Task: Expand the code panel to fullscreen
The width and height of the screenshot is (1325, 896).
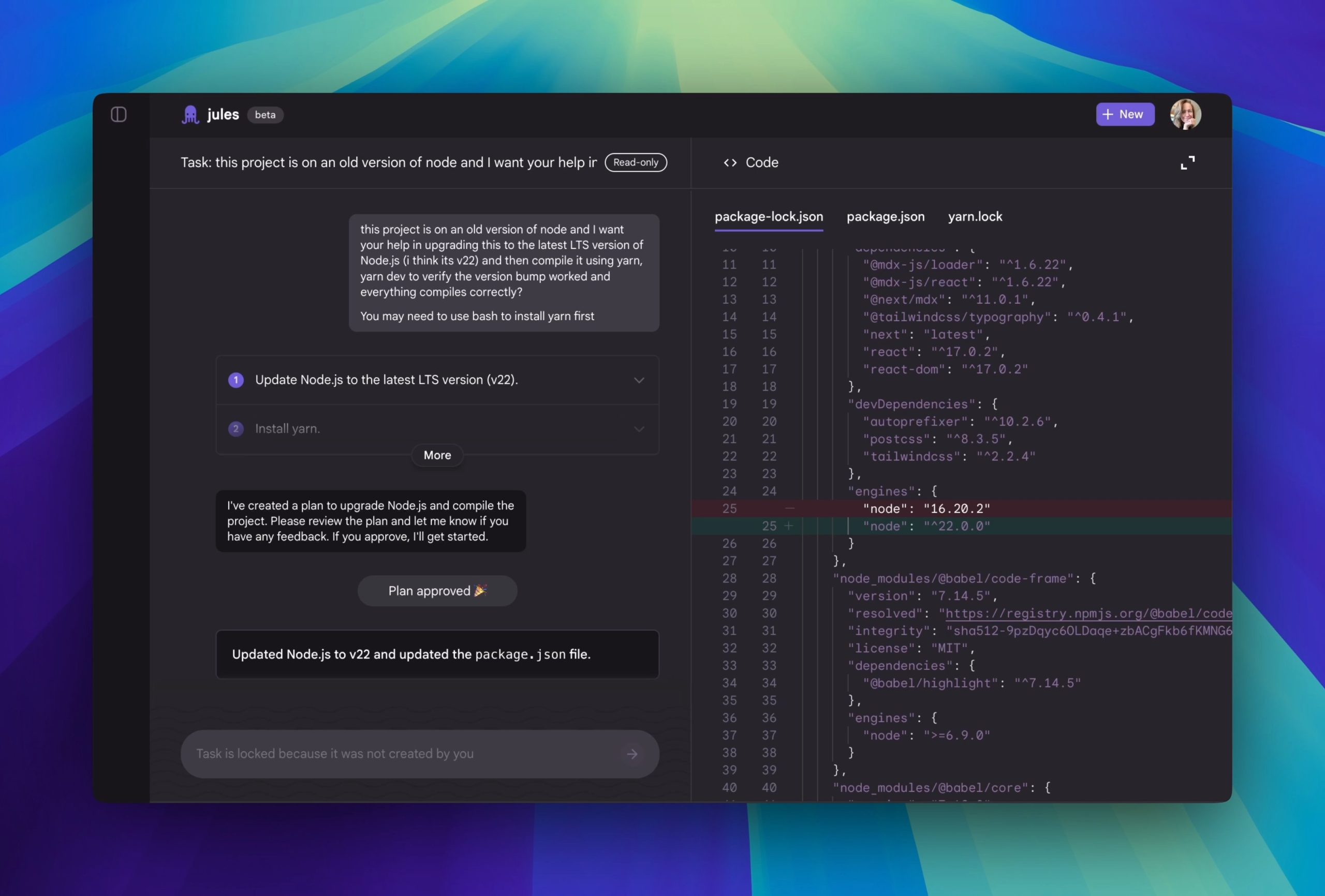Action: point(1187,163)
